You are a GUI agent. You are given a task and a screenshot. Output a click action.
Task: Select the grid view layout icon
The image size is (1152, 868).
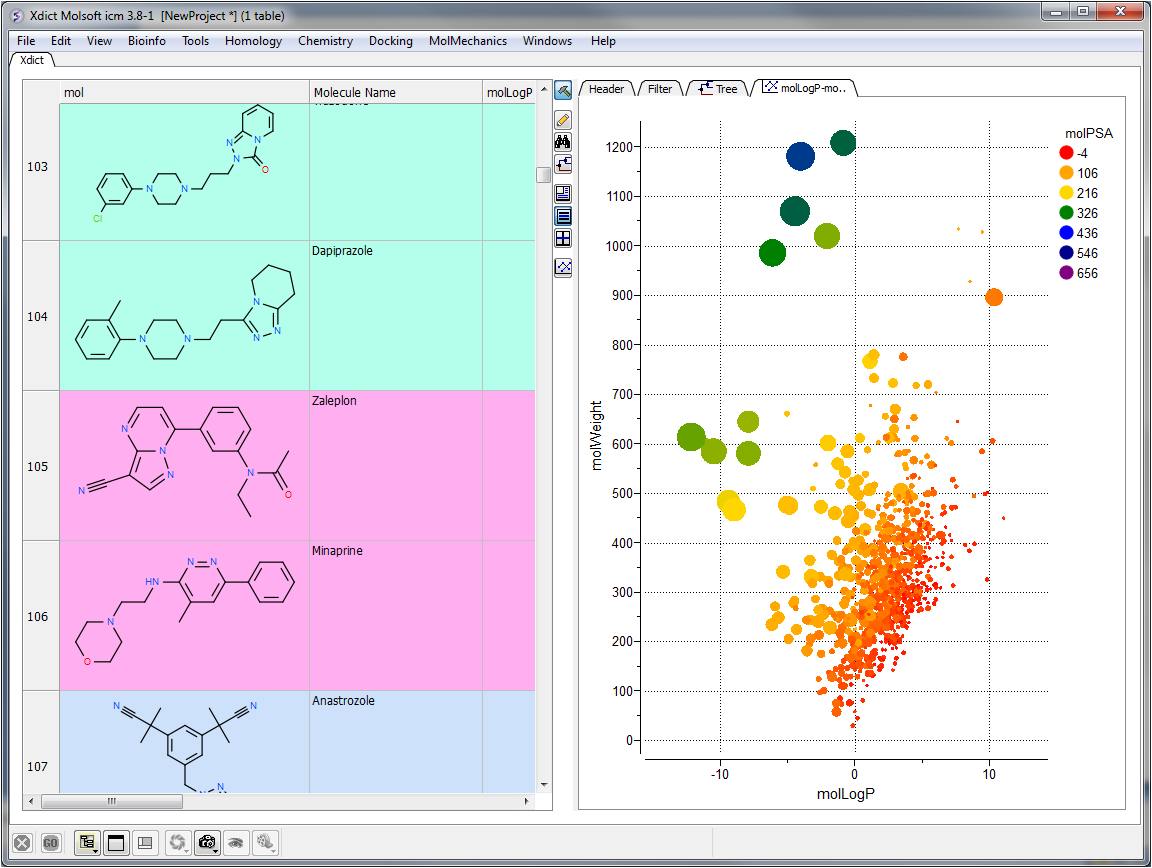tap(563, 238)
